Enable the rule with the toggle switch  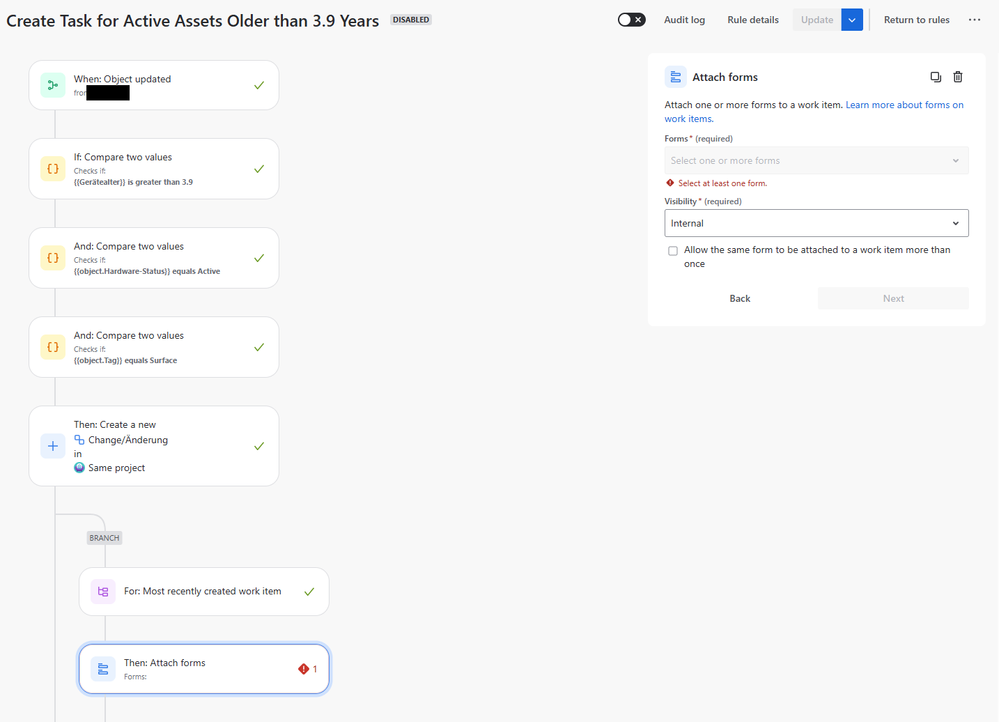tap(631, 20)
